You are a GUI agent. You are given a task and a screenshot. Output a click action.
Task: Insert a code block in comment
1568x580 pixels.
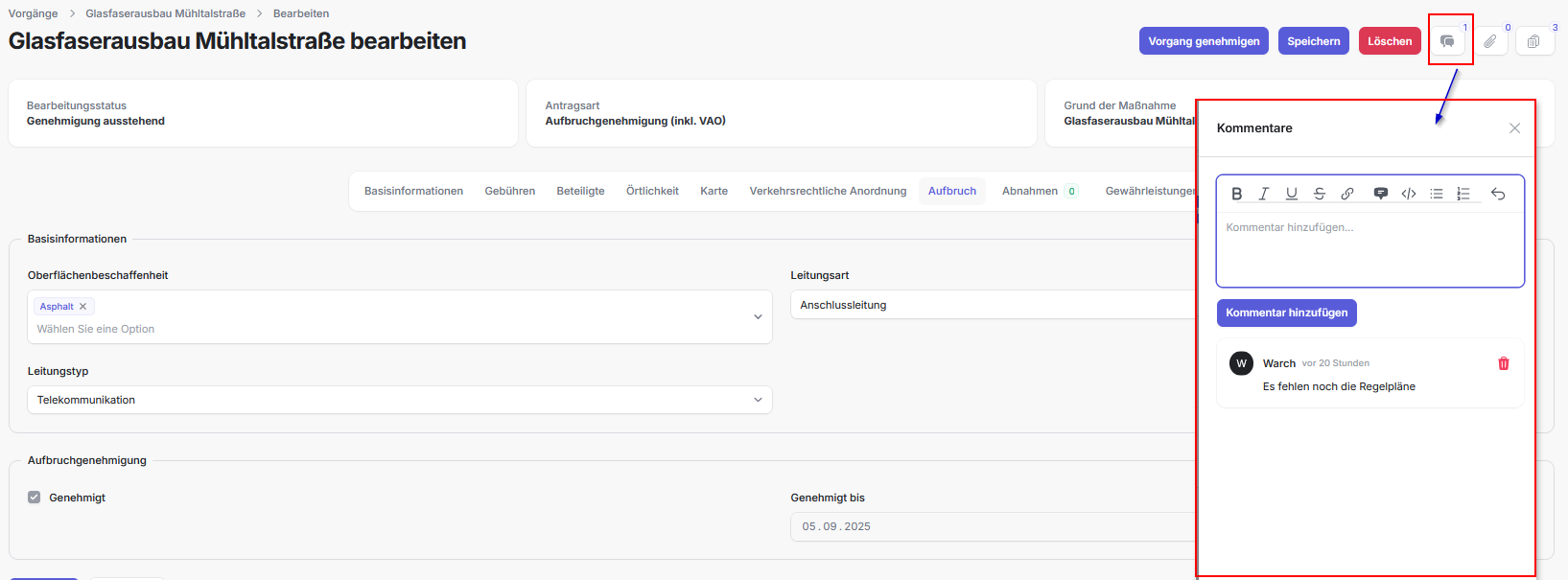pos(1409,194)
